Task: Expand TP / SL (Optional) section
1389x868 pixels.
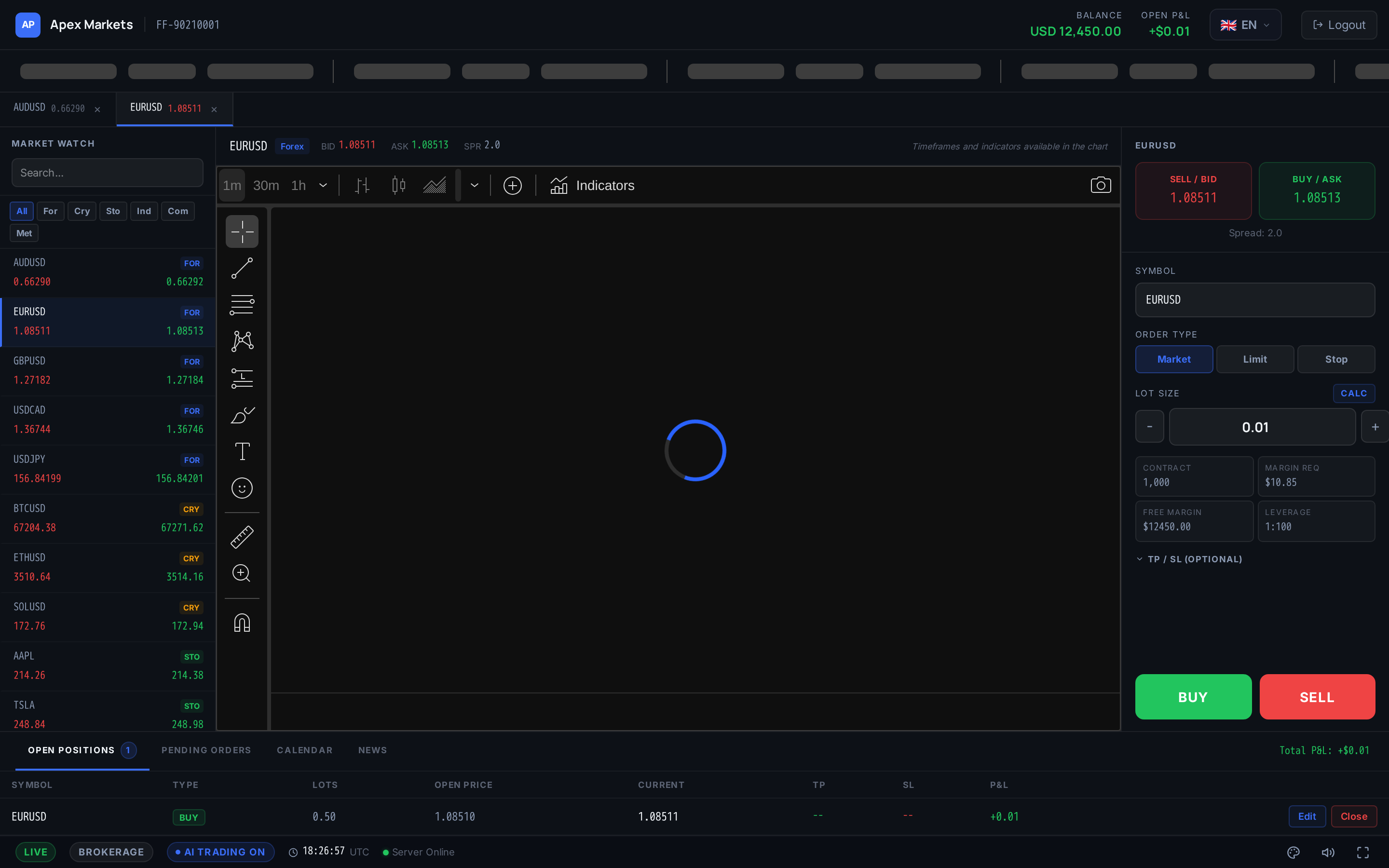Action: tap(1189, 559)
